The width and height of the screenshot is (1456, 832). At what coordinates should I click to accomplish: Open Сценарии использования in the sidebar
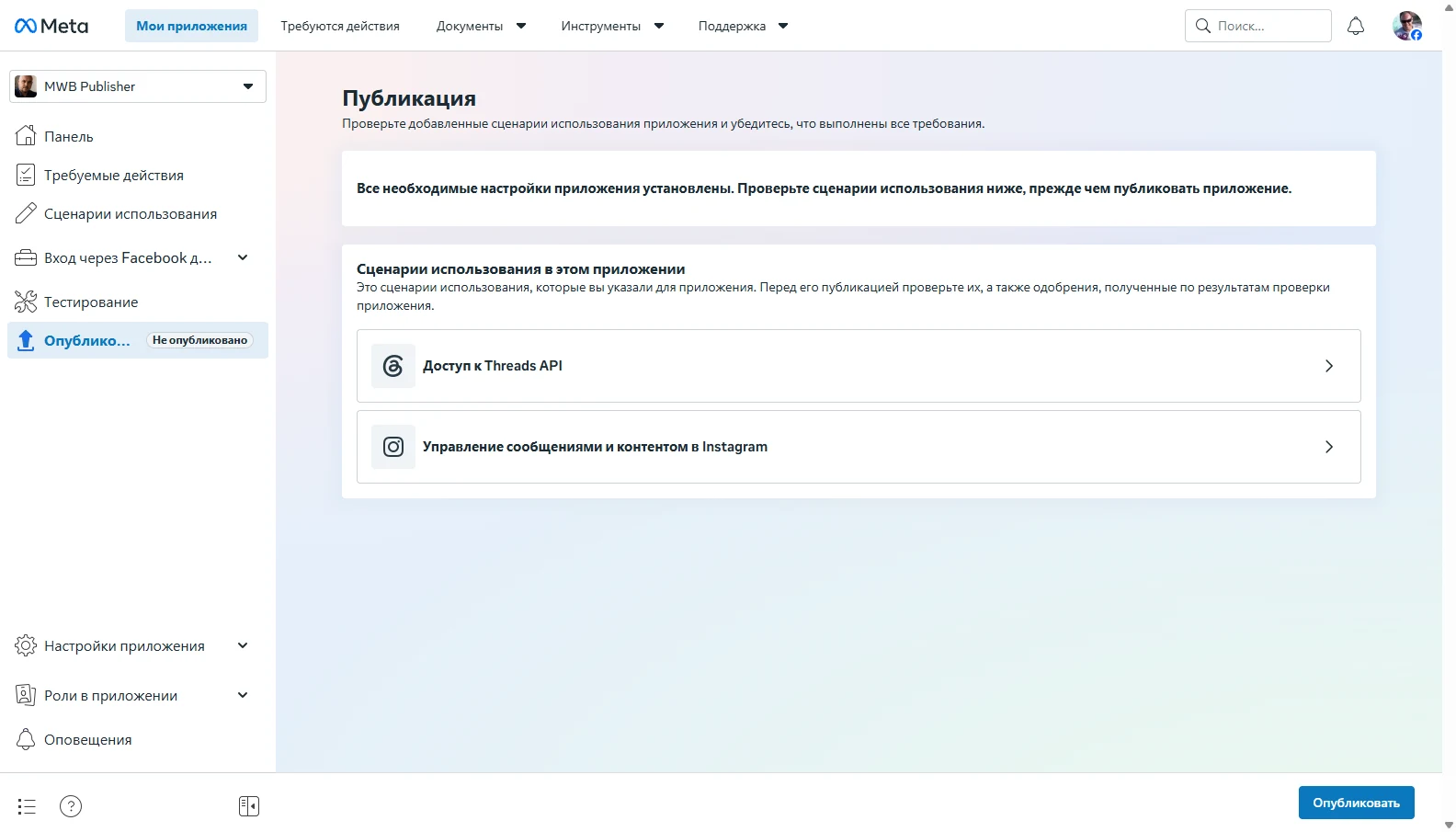click(138, 213)
